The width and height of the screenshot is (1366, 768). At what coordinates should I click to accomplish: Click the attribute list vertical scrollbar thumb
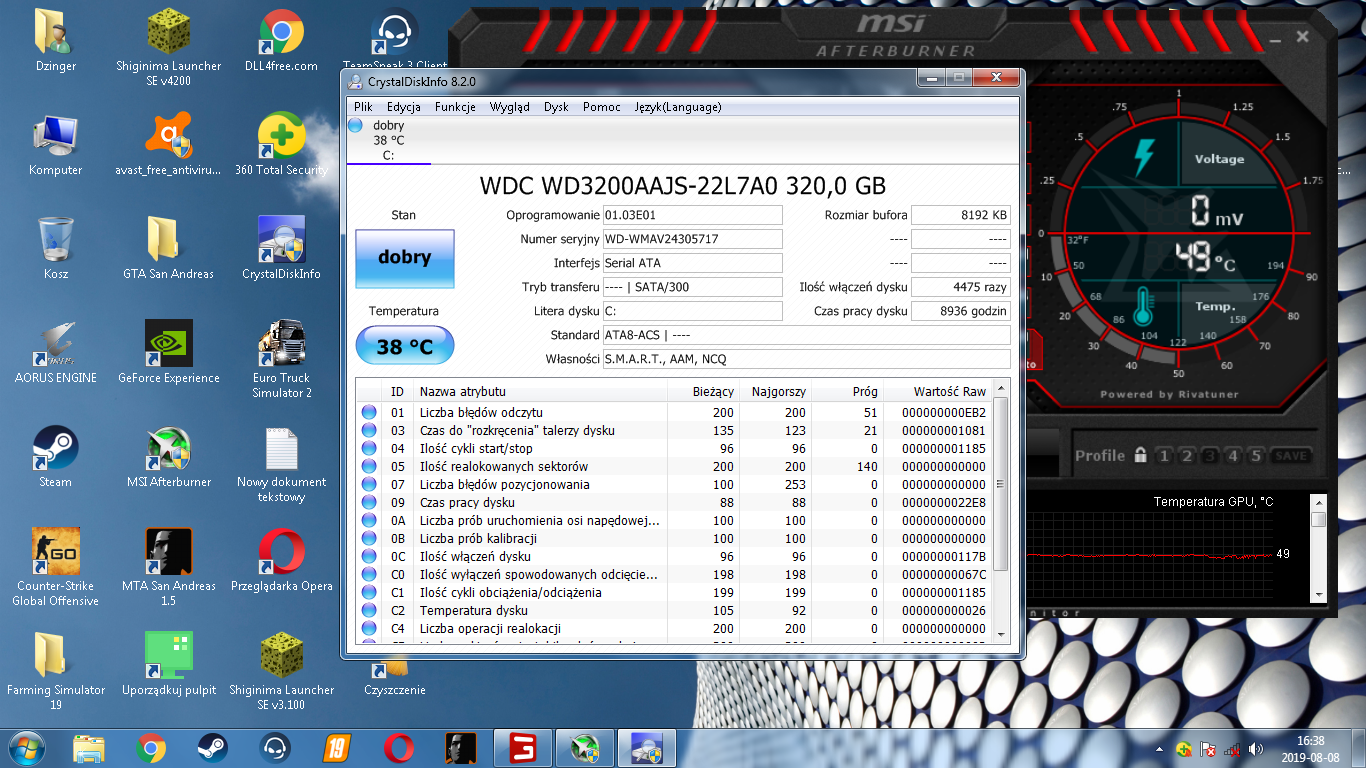tap(1002, 484)
